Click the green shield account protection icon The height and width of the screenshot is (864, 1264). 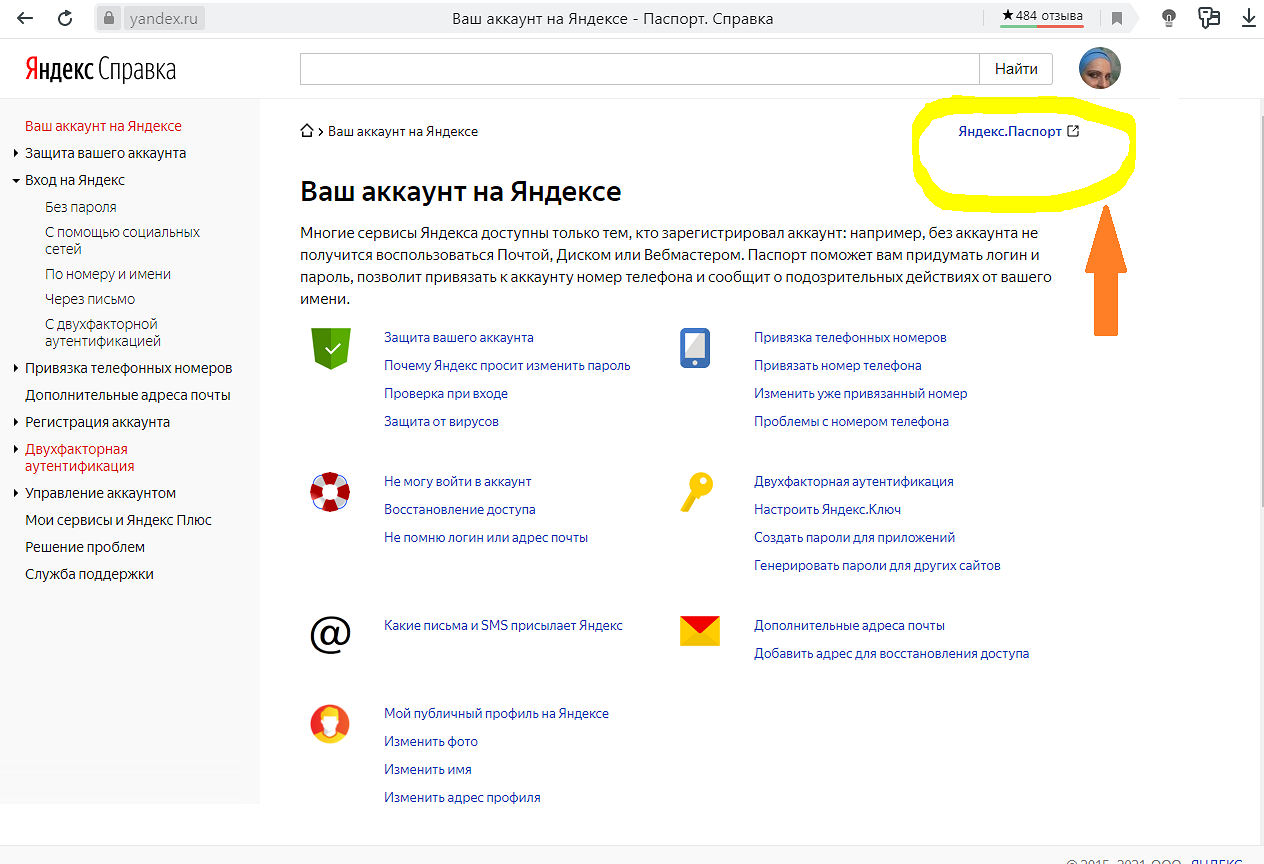[331, 349]
